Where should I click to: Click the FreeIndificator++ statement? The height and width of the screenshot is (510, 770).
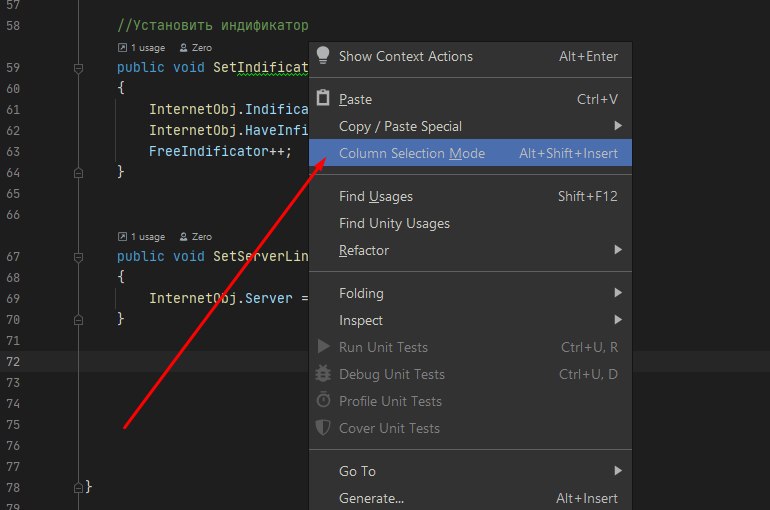[x=220, y=151]
